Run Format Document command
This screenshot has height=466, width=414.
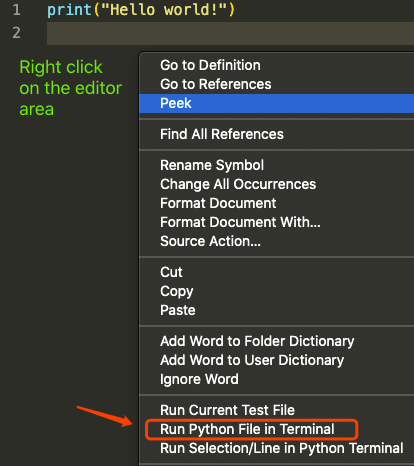[277, 203]
